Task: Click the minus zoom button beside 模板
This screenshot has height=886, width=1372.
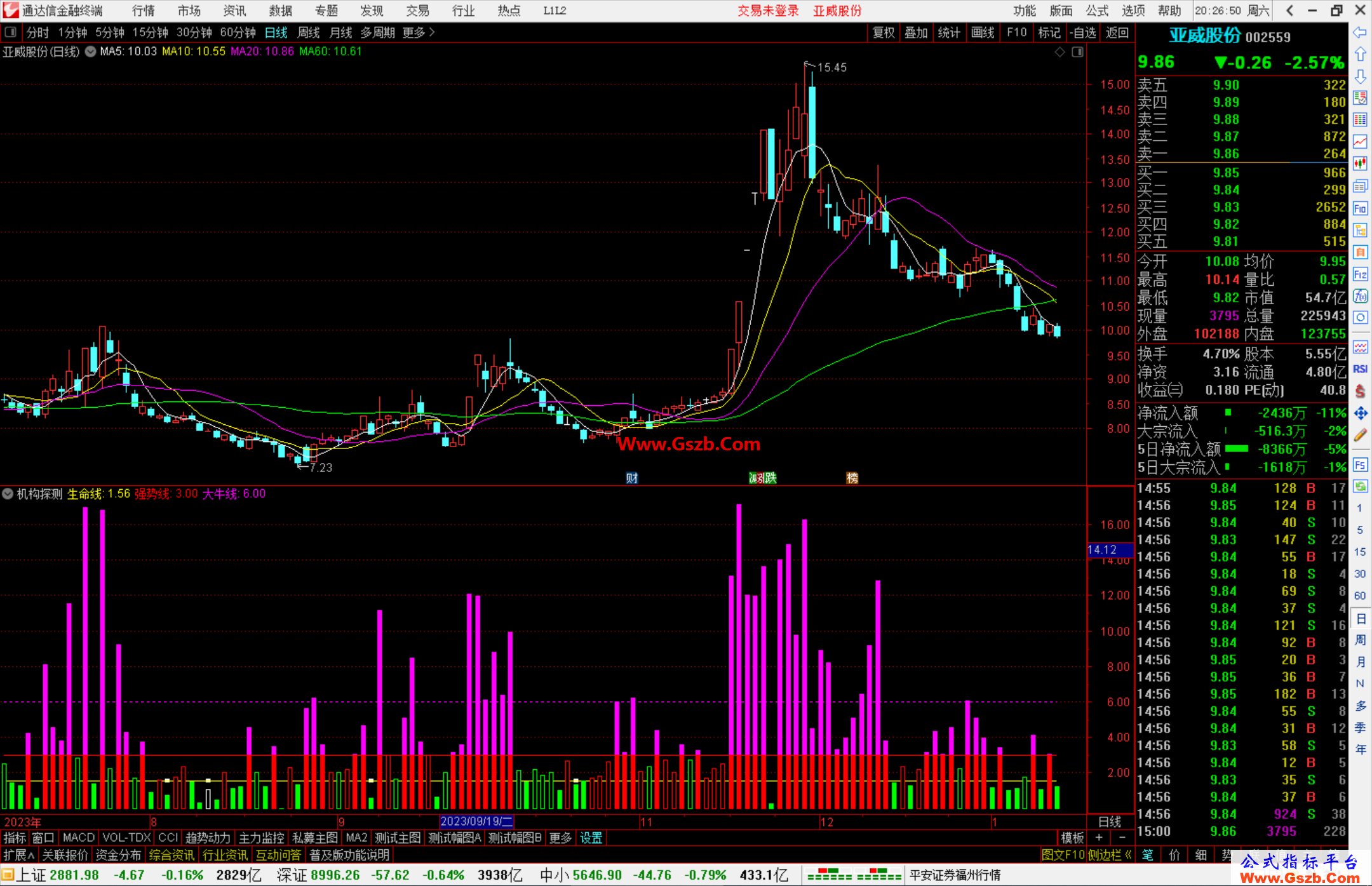Action: click(x=1122, y=838)
